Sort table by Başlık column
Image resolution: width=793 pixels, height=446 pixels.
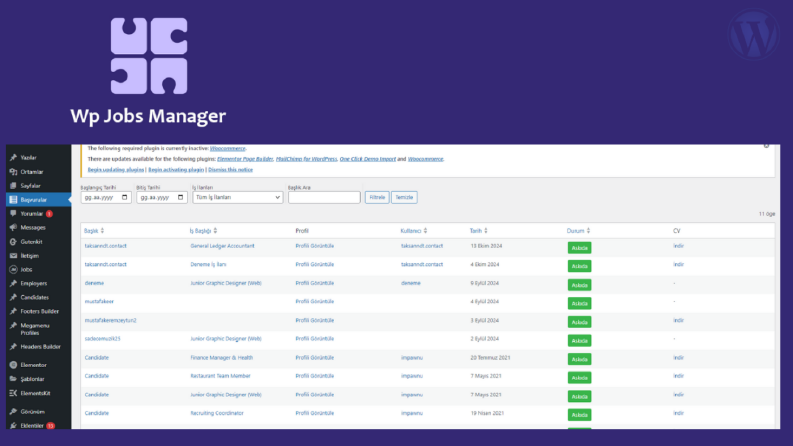(94, 231)
